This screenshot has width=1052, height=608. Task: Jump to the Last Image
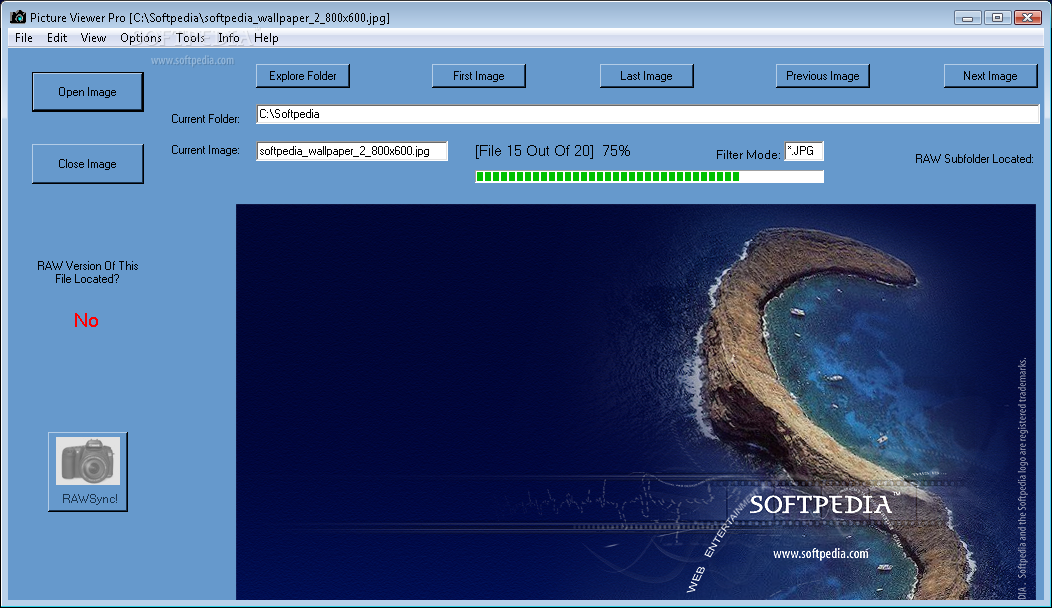pyautogui.click(x=646, y=76)
